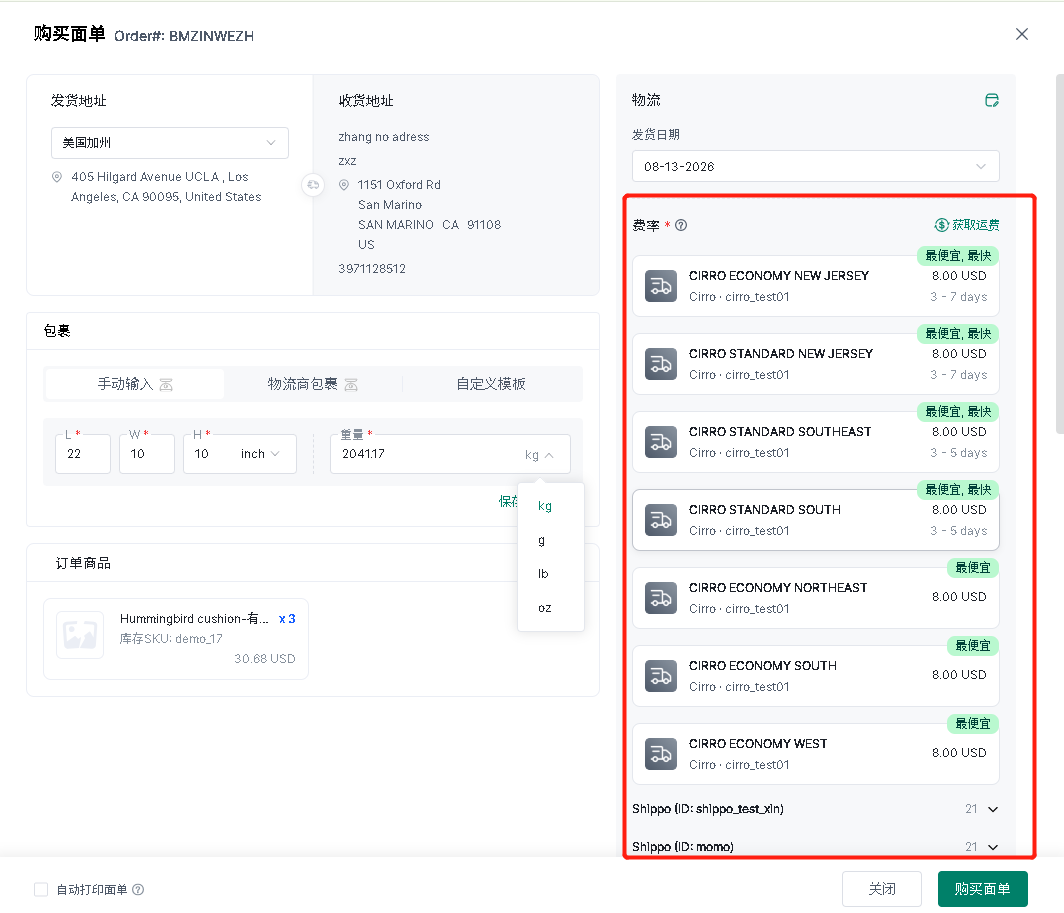The width and height of the screenshot is (1064, 913).
Task: Click the help icon beside 费率
Action: 681,225
